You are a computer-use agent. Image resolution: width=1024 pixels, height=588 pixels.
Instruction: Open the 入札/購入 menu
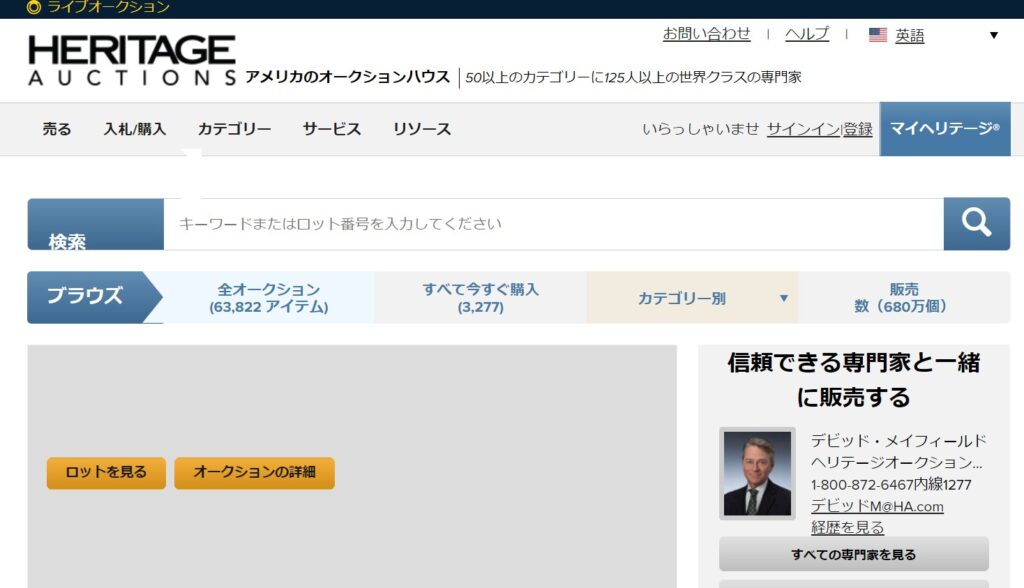[135, 129]
